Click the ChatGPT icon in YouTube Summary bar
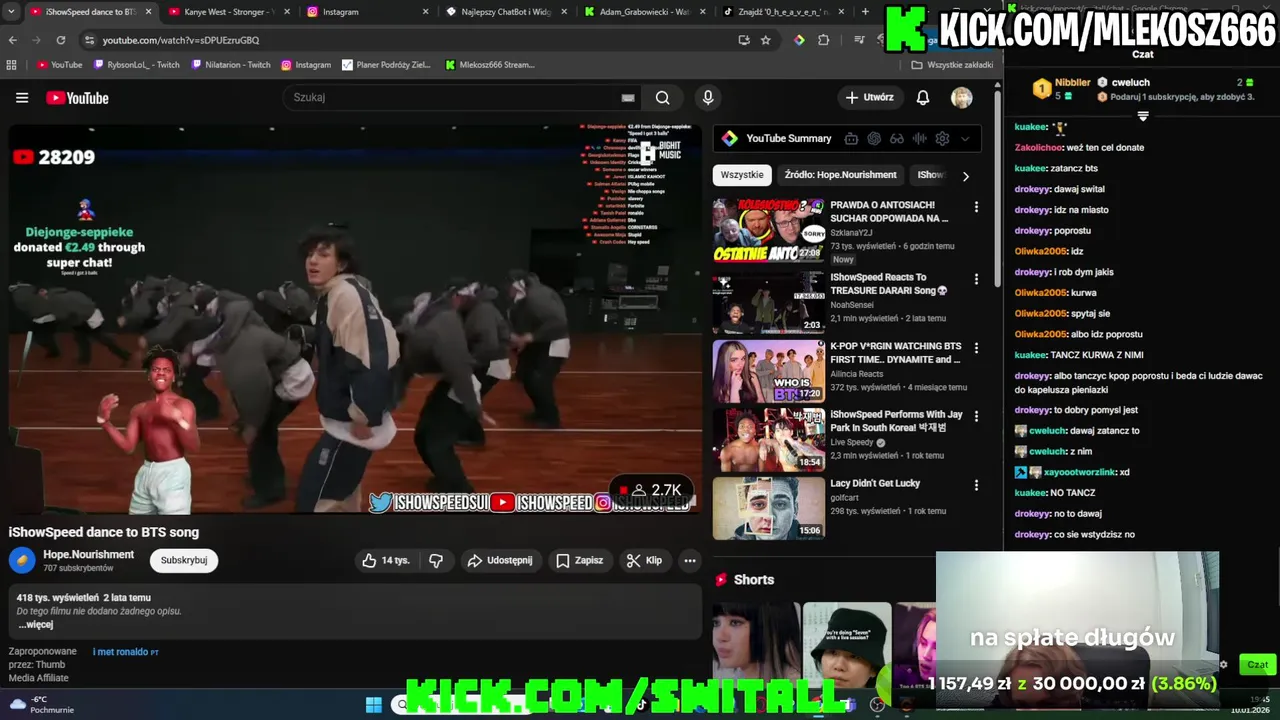The width and height of the screenshot is (1280, 720). point(874,139)
